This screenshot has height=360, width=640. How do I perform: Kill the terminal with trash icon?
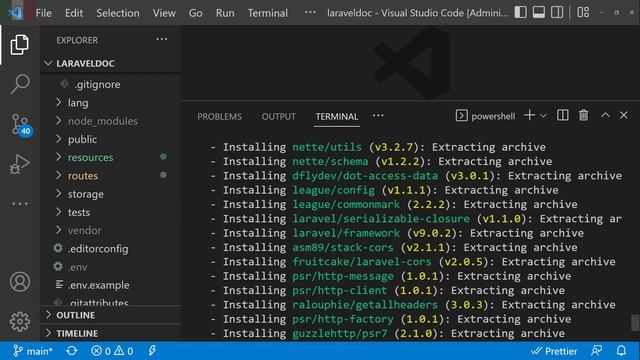584,116
